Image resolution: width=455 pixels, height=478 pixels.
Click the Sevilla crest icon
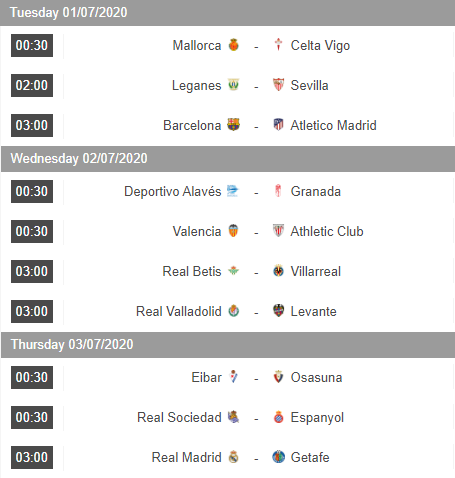pyautogui.click(x=278, y=85)
